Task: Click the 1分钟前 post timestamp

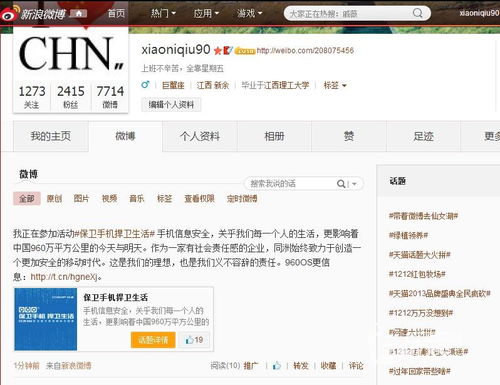Action: pos(26,366)
